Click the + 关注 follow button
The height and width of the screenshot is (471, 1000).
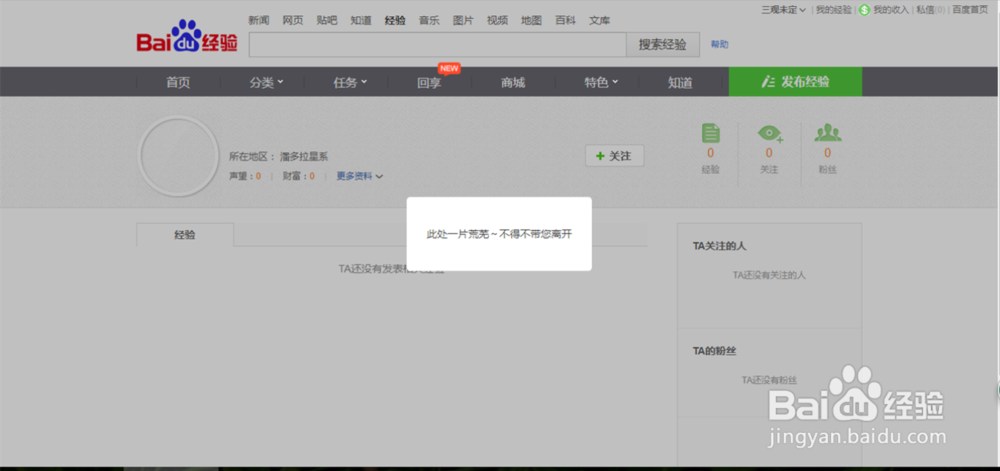coord(614,156)
